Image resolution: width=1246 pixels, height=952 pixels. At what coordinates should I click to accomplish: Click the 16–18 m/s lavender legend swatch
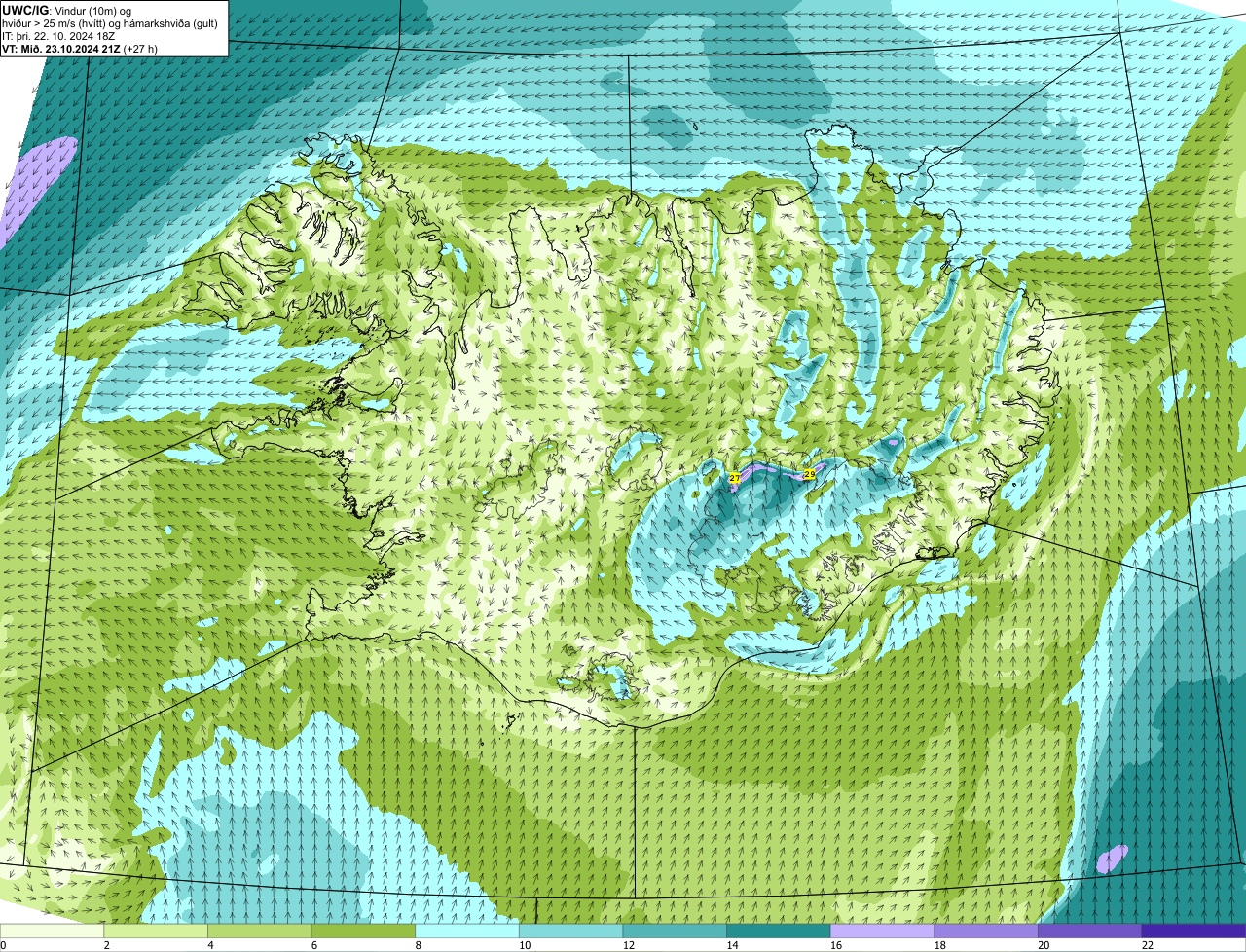882,931
